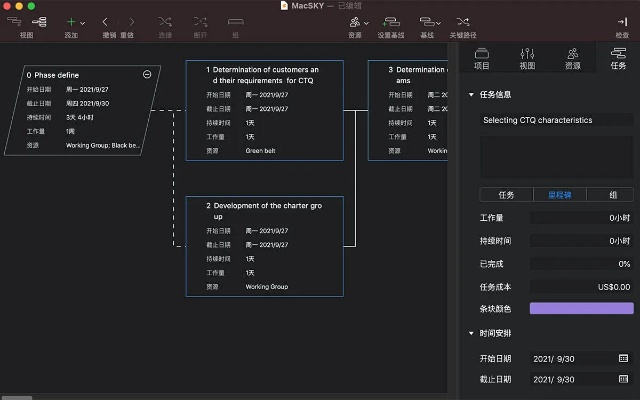
Task: Click the Undo (撤销) left arrow
Action: 107,21
